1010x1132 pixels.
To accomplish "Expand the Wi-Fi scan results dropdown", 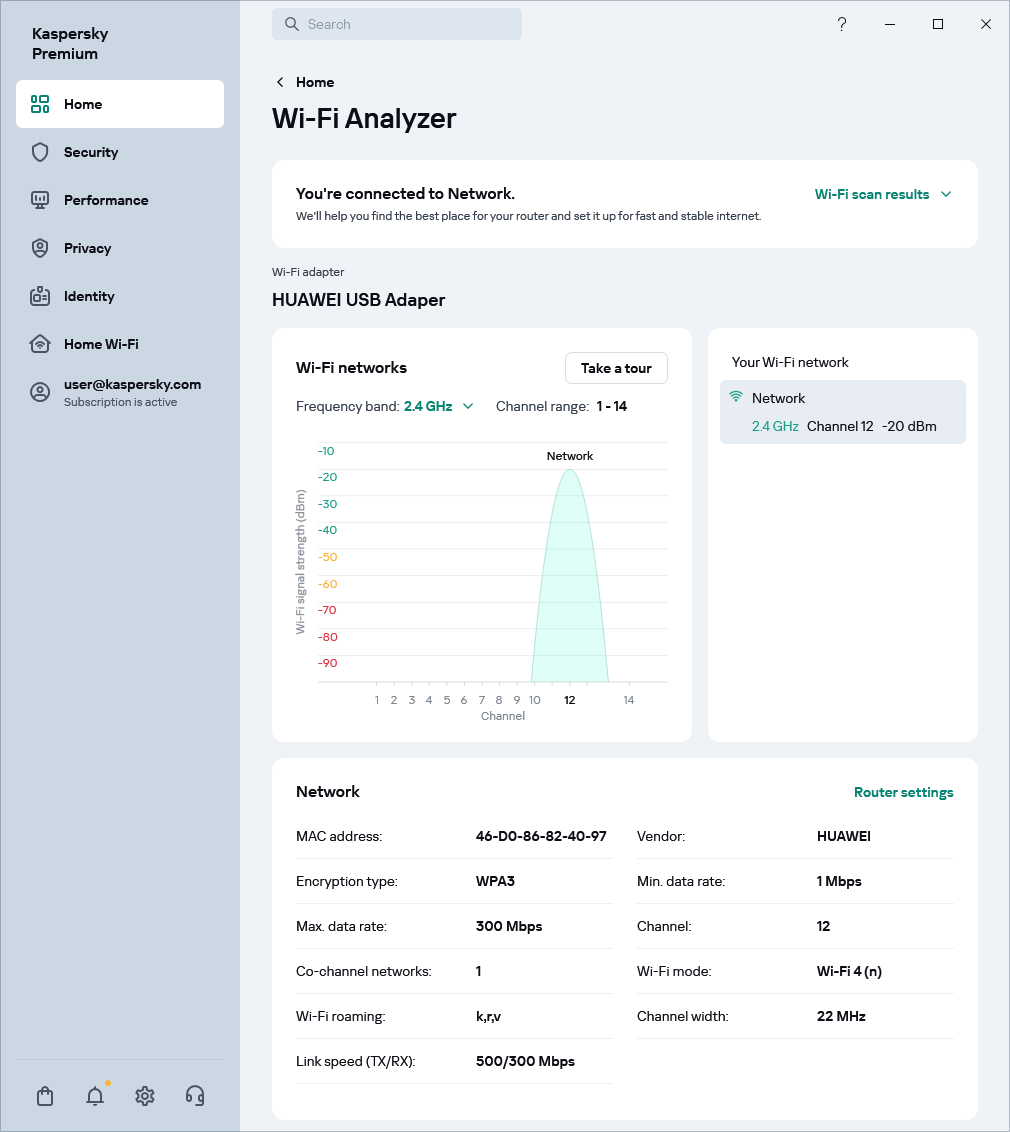I will 882,194.
